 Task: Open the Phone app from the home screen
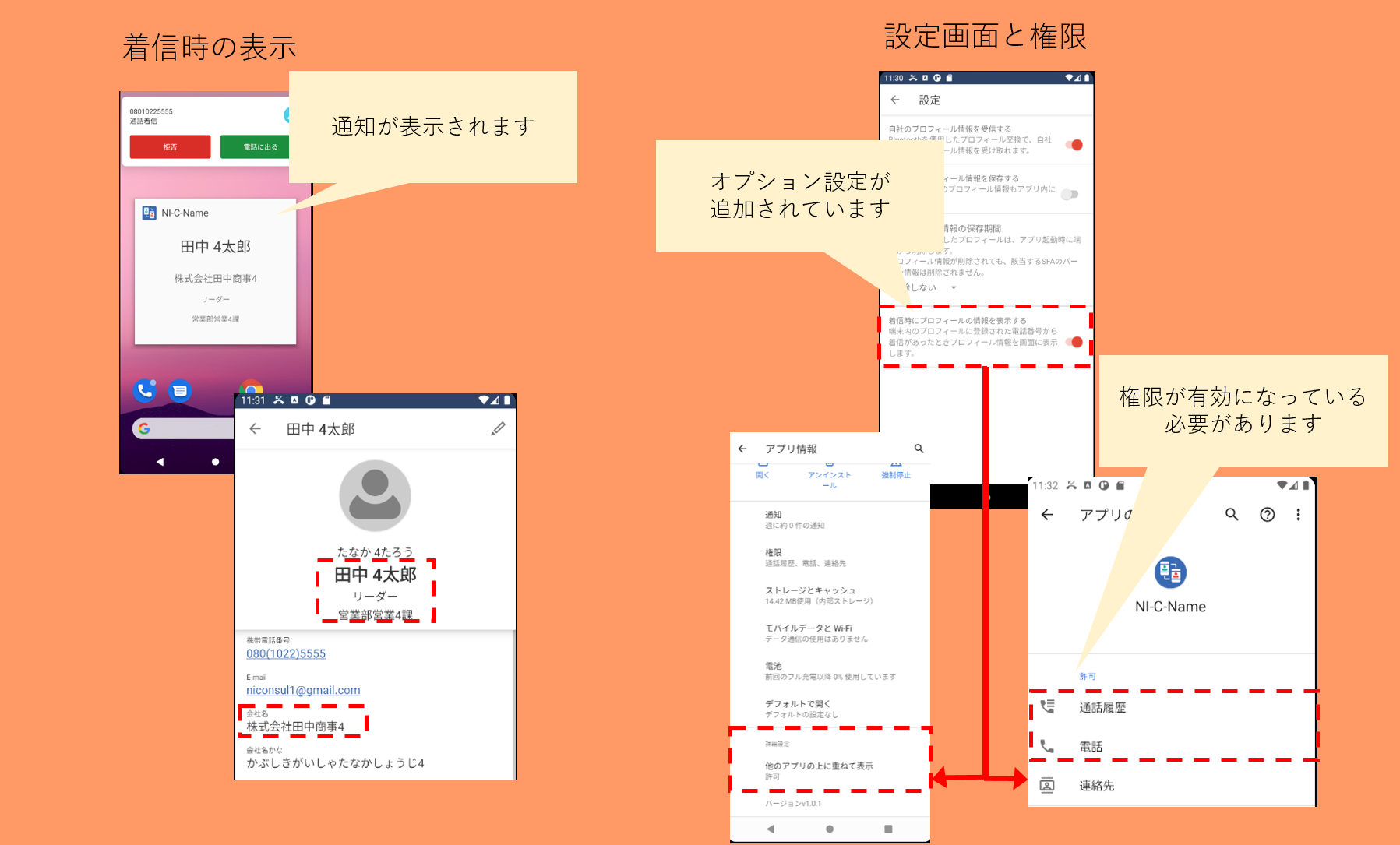click(x=145, y=390)
